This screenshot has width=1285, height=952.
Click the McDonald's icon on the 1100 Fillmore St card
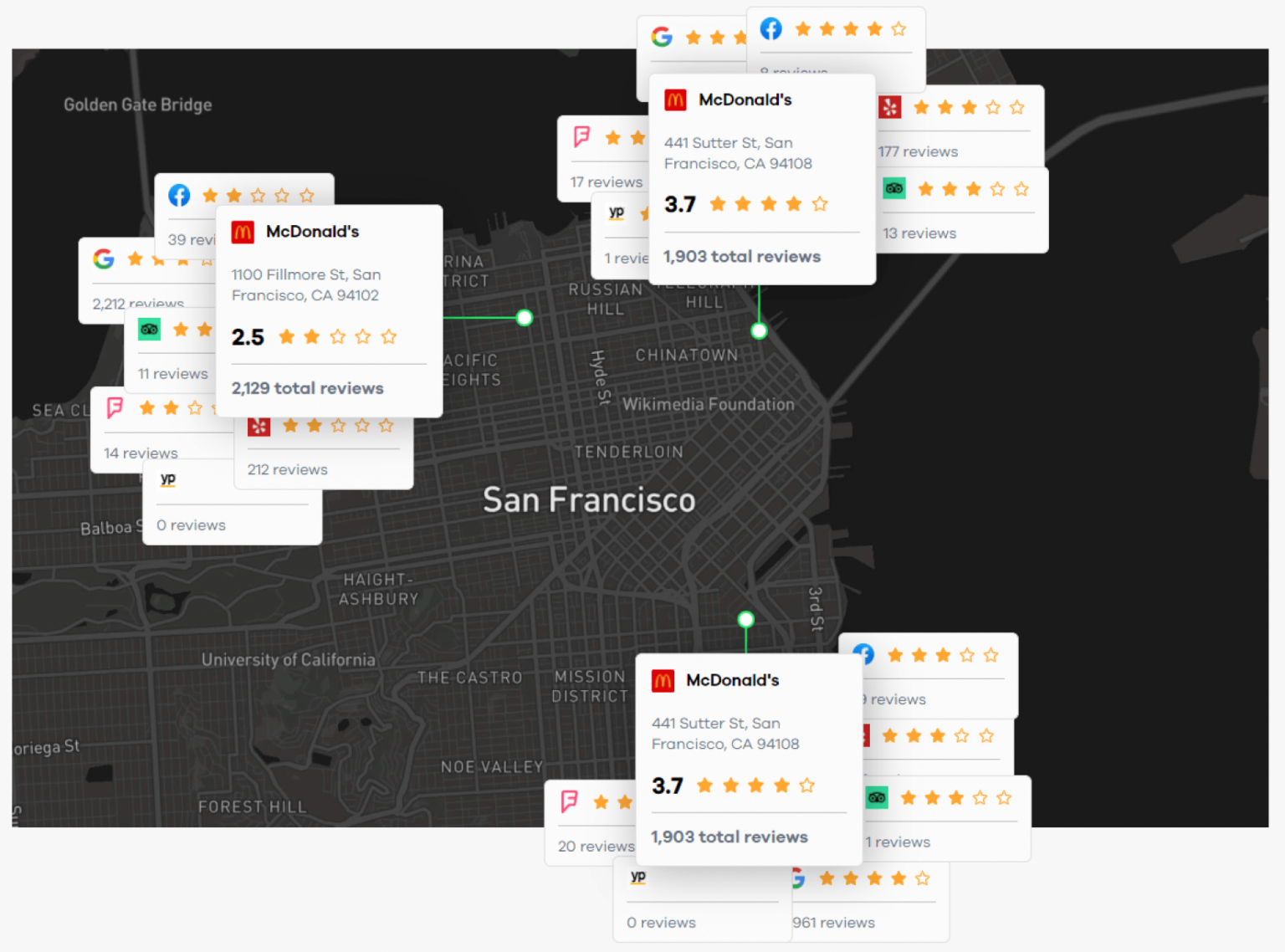[x=243, y=232]
